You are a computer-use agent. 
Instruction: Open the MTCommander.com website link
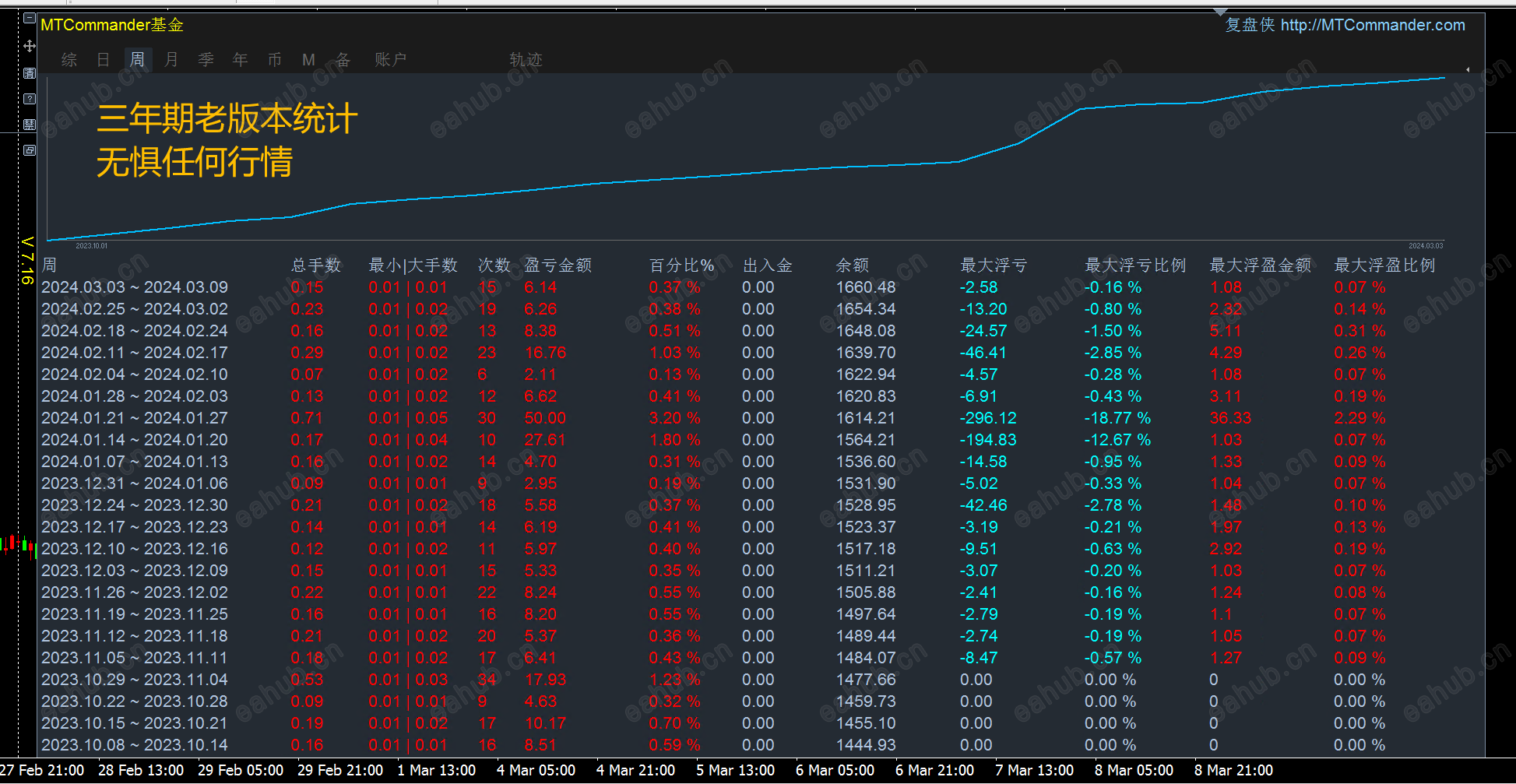(1372, 25)
